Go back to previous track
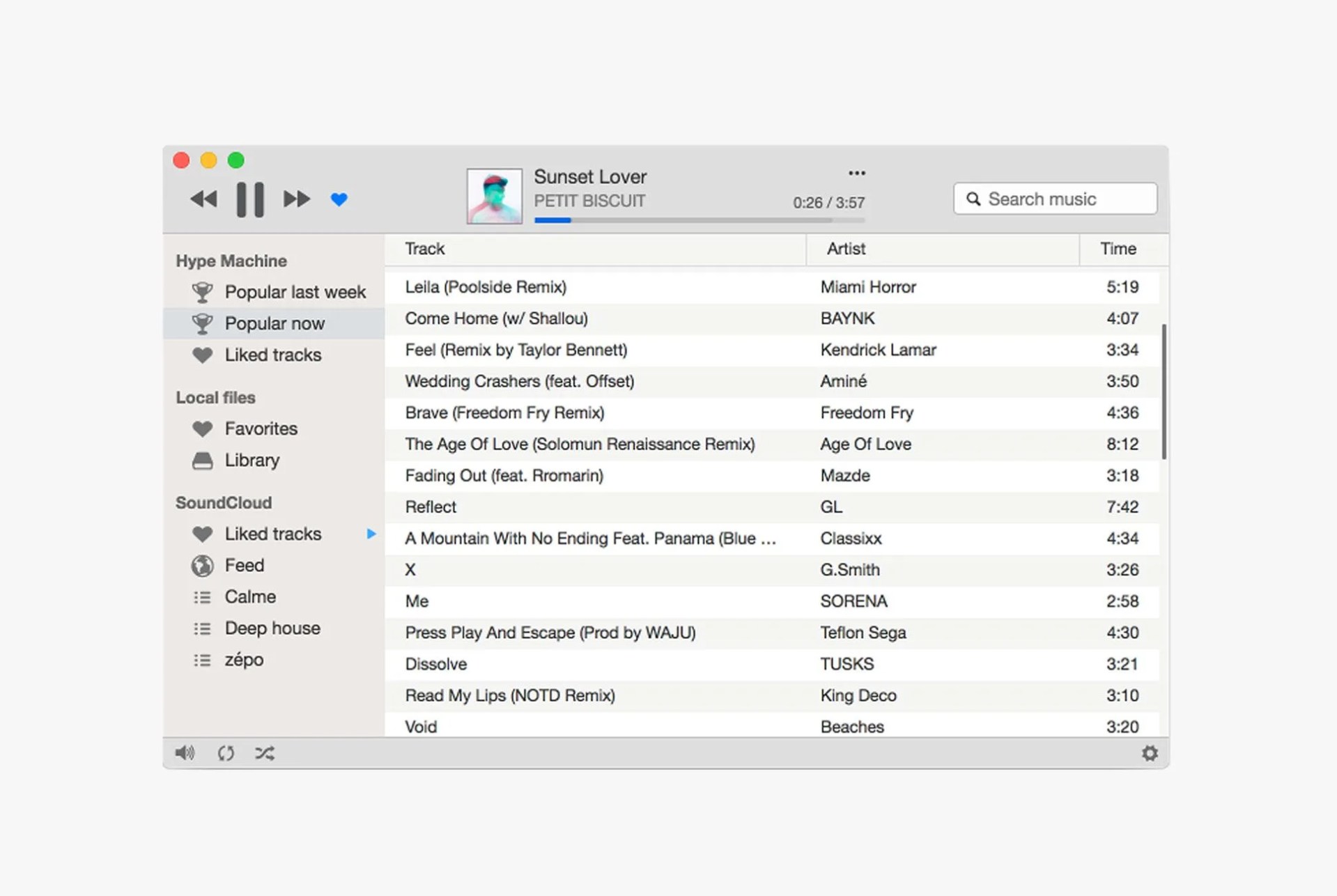 click(203, 199)
